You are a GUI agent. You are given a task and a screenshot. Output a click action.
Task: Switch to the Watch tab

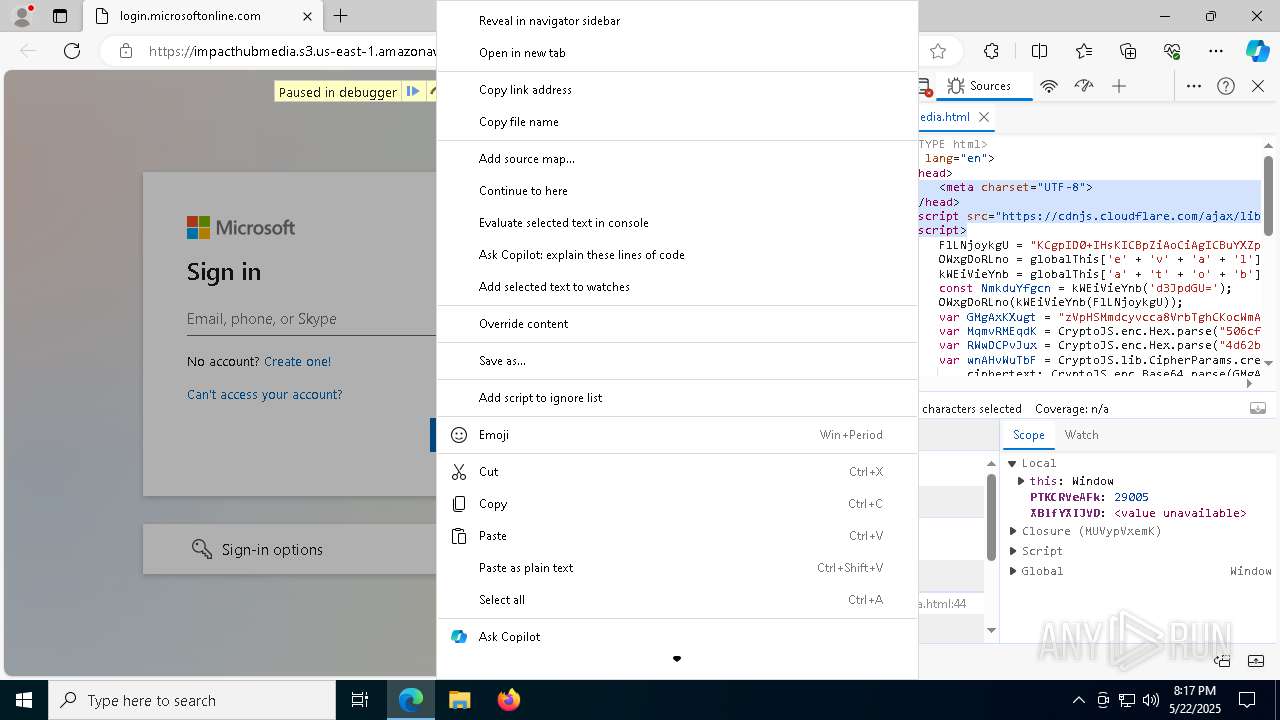[1081, 435]
